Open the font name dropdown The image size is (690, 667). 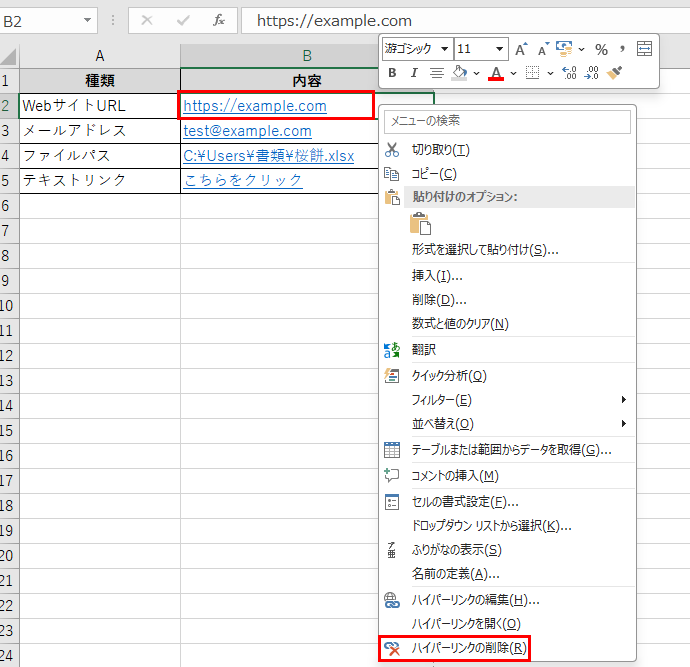444,49
